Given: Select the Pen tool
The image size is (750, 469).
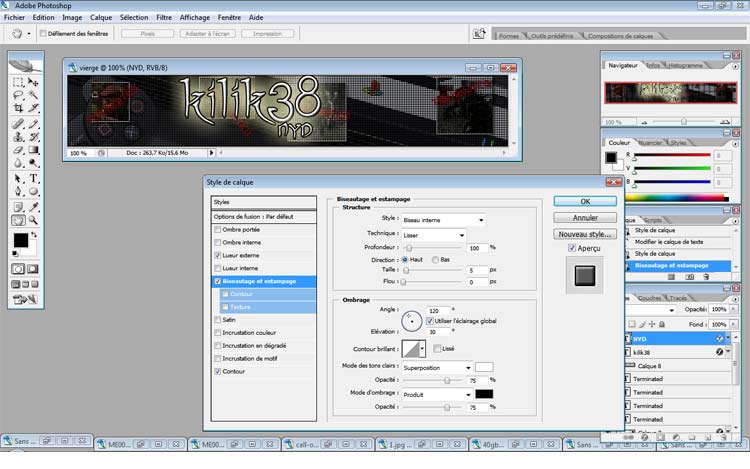Looking at the screenshot, I should (18, 192).
